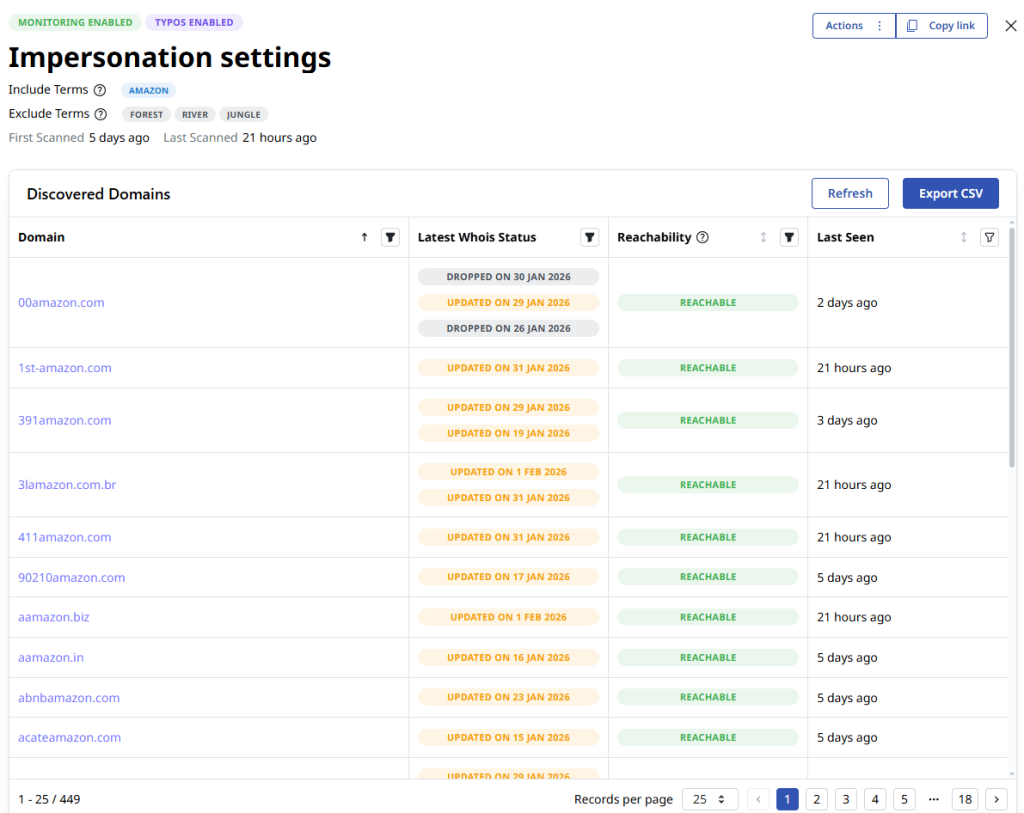Open the abnbamazon.com domain link
The image size is (1024, 813).
point(68,697)
